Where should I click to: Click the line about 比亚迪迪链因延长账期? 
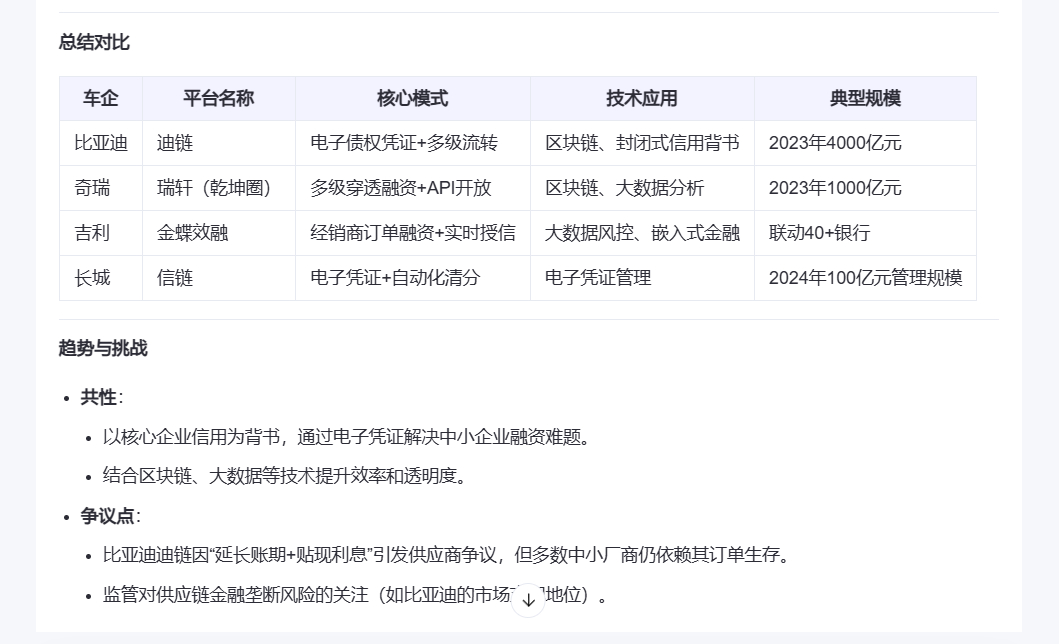(x=448, y=556)
